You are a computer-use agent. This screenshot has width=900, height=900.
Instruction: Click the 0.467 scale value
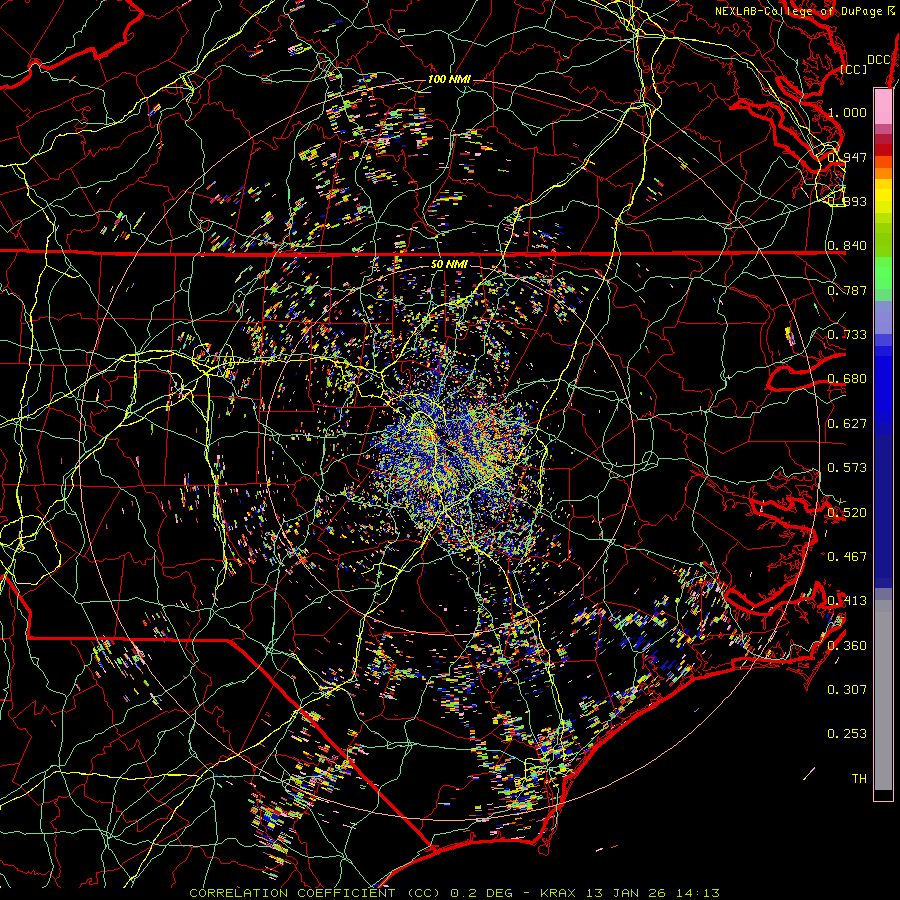coord(847,557)
